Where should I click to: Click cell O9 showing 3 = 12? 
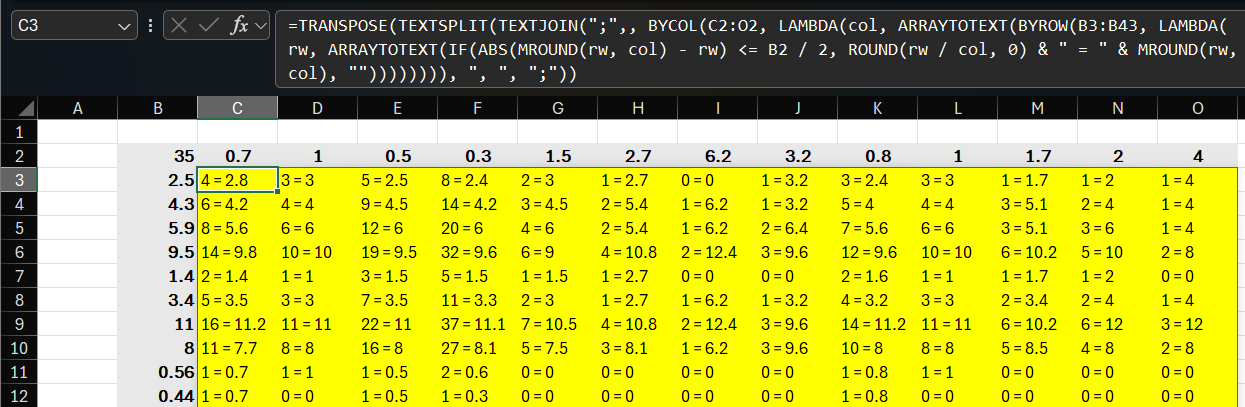pos(1197,324)
